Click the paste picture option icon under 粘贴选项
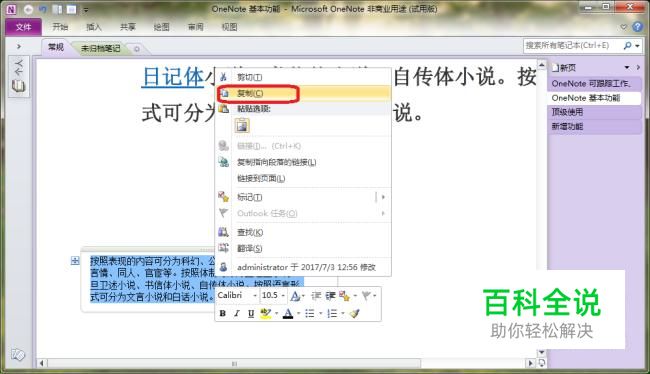 pos(242,125)
